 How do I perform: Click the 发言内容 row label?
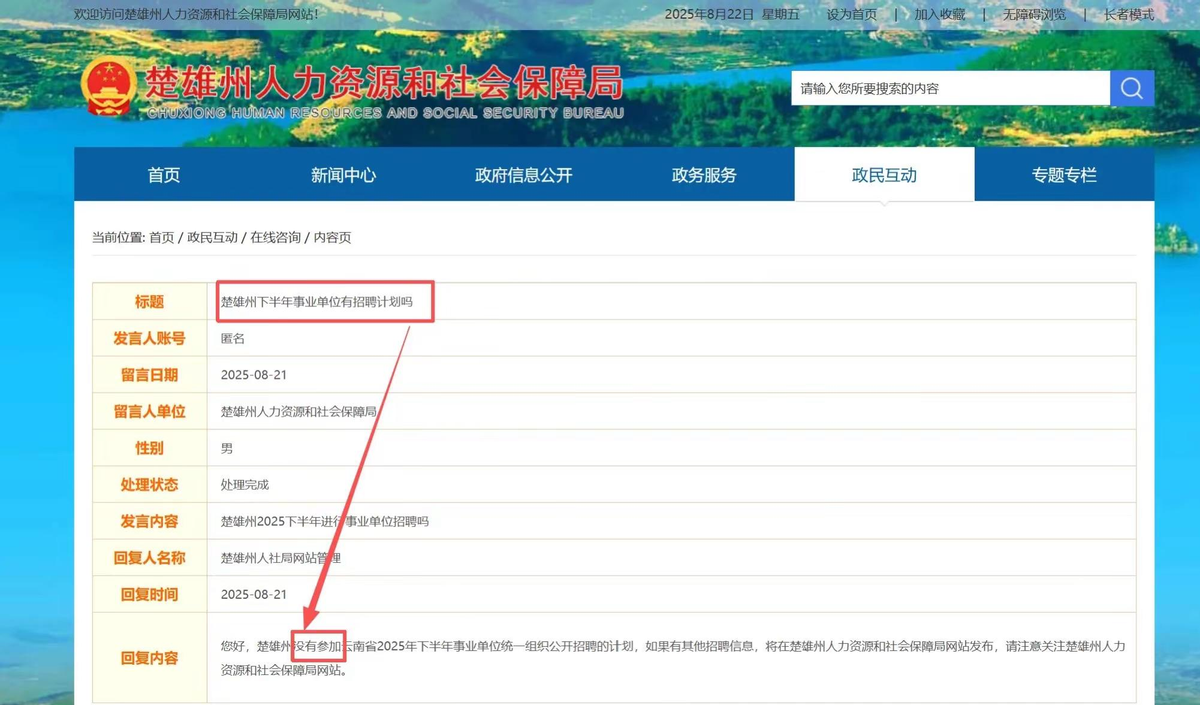(150, 521)
